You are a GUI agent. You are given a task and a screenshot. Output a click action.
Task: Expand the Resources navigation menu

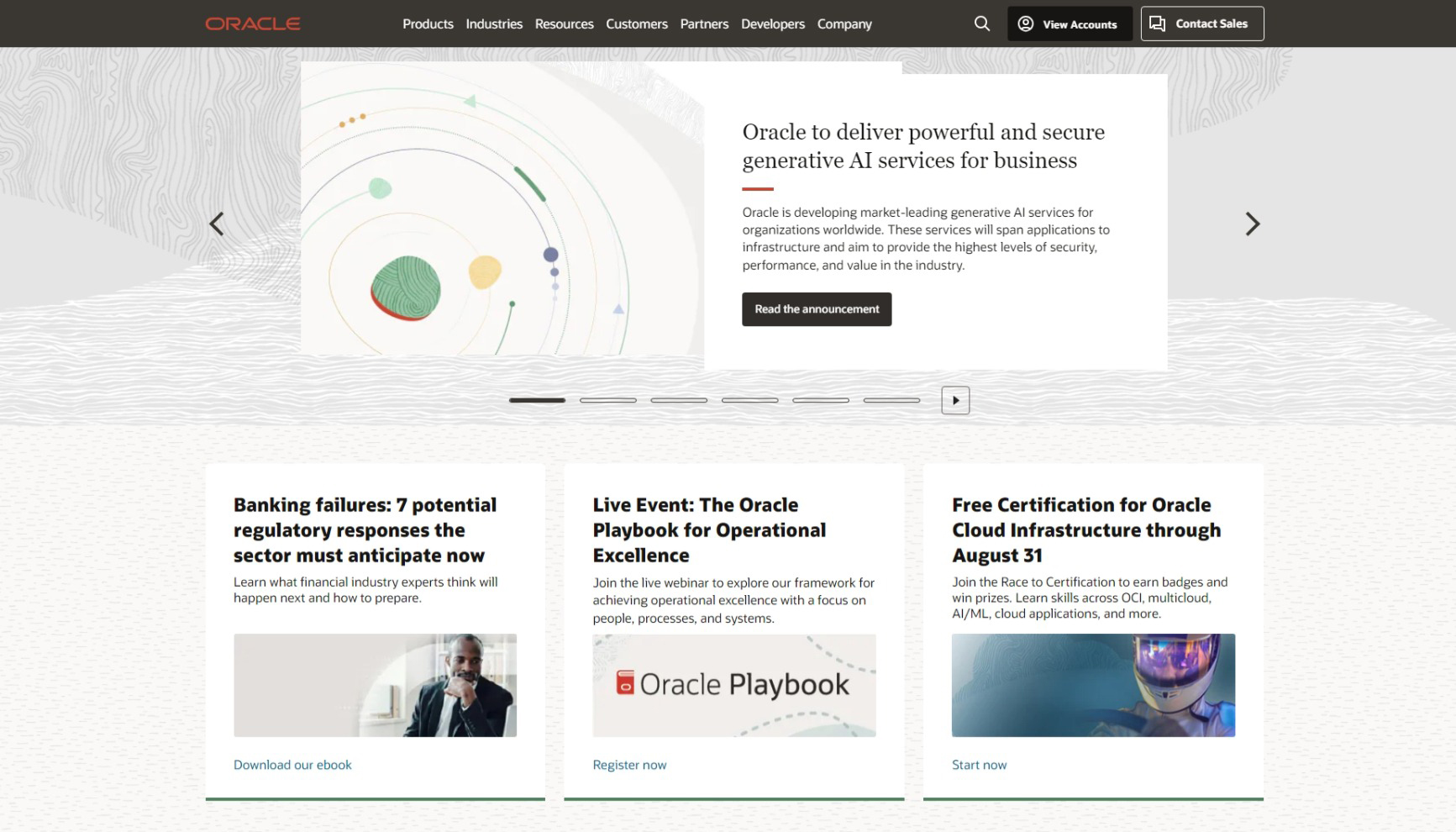click(x=564, y=24)
